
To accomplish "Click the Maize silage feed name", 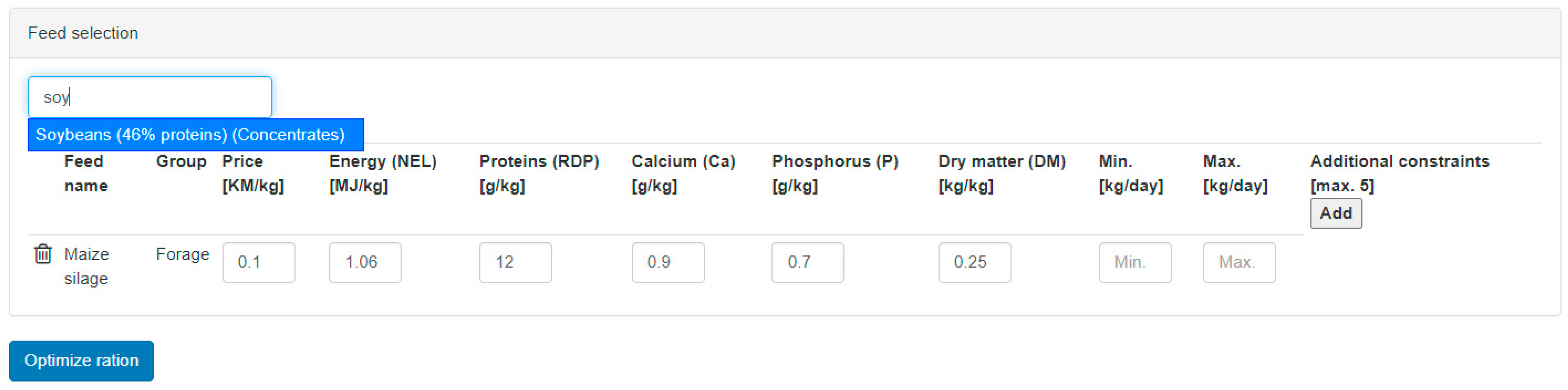I will coord(86,266).
